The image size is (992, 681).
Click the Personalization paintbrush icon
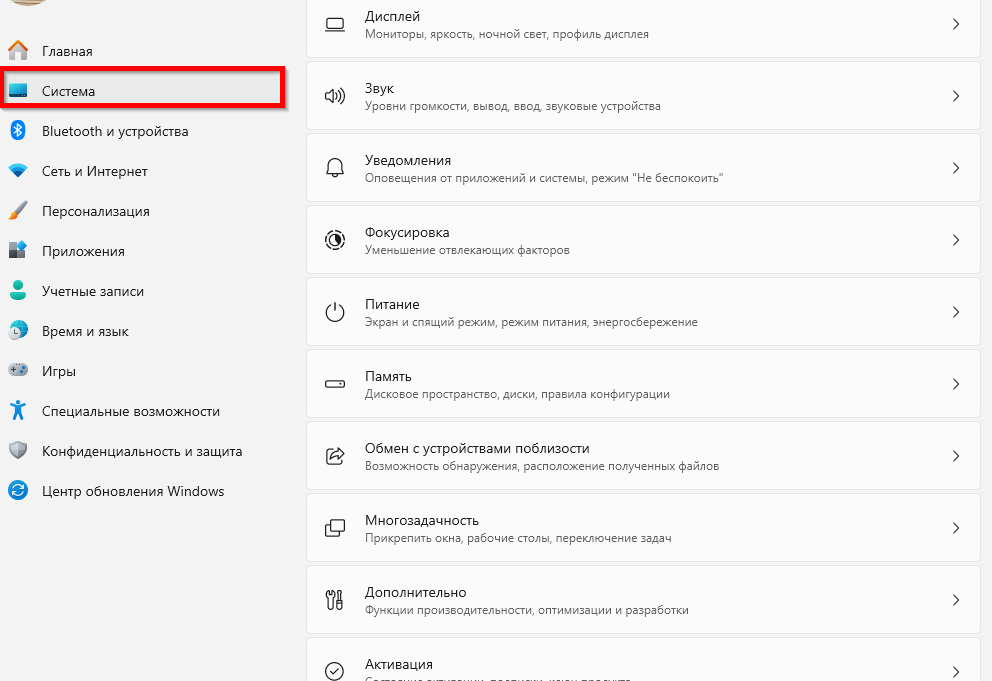[18, 211]
